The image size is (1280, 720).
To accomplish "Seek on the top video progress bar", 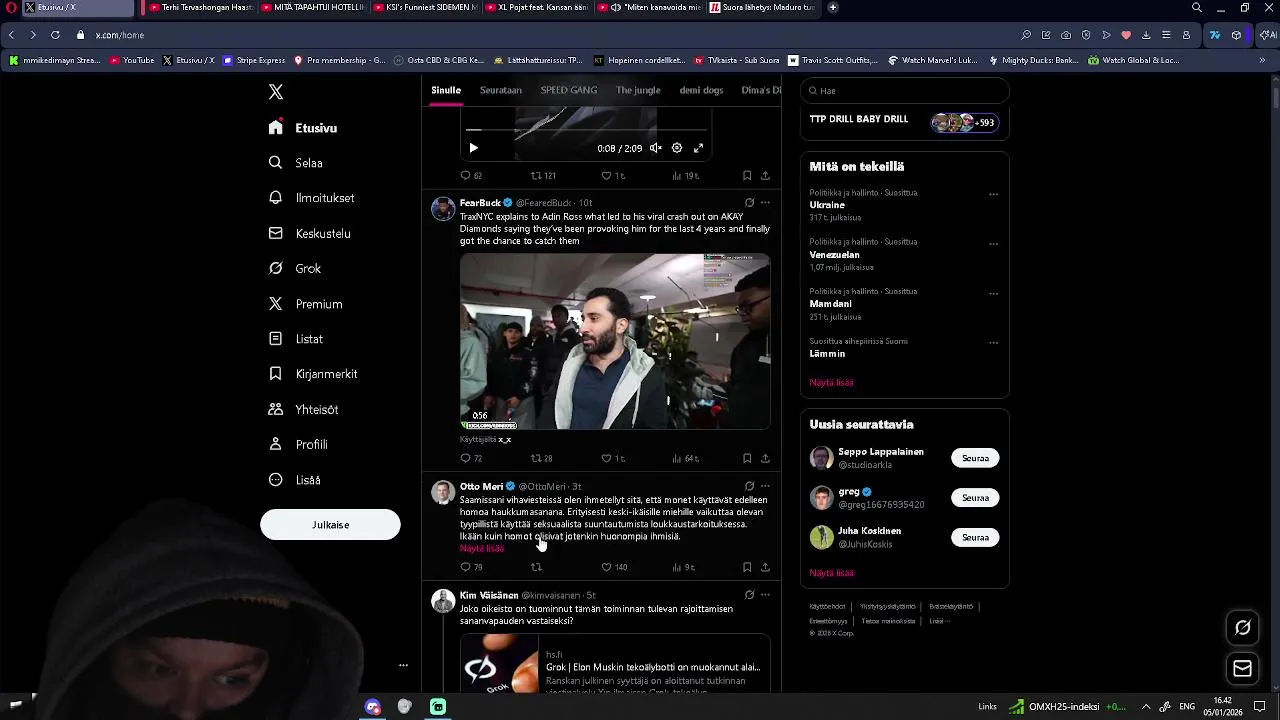I will 585,130.
